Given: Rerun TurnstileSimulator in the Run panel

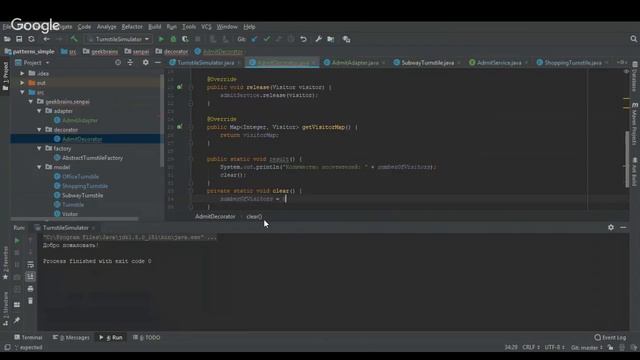Looking at the screenshot, I should [17, 241].
